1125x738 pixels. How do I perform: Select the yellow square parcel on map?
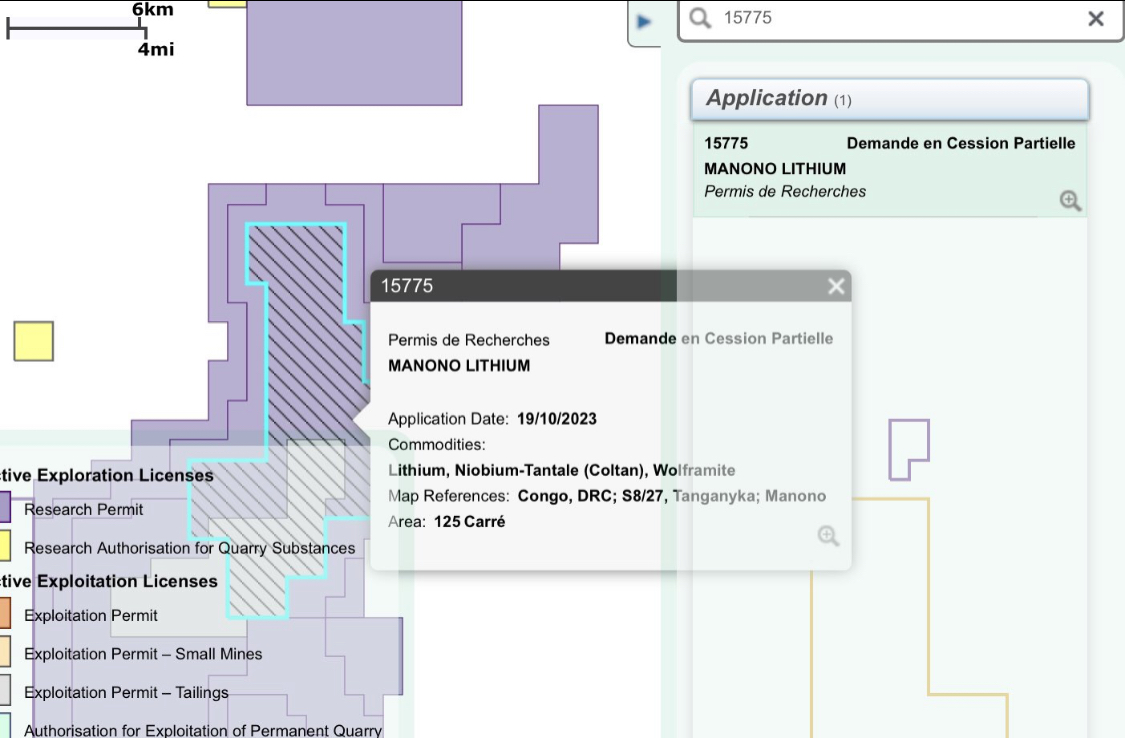[34, 341]
